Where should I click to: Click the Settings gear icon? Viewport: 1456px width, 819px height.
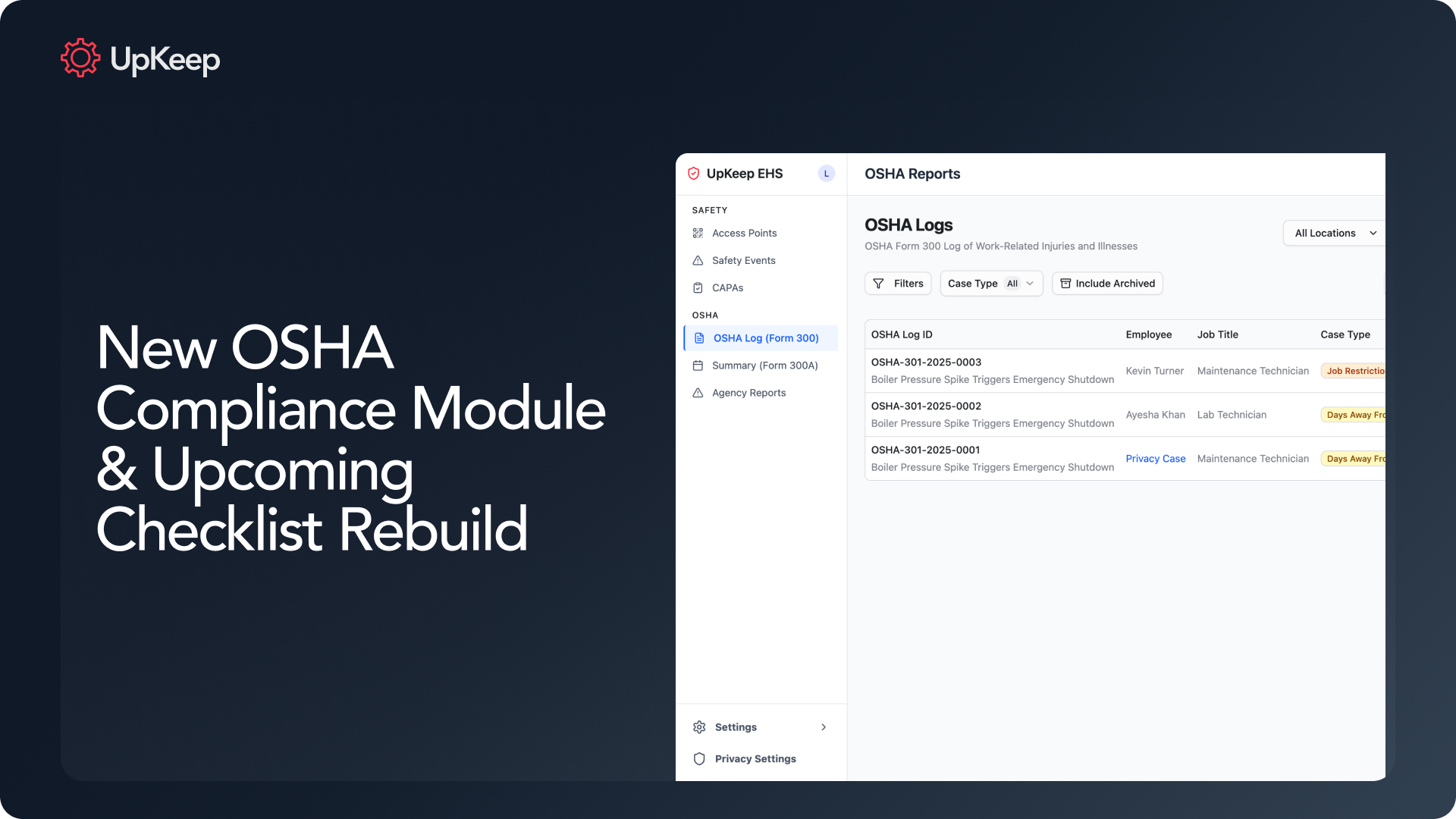(x=699, y=727)
